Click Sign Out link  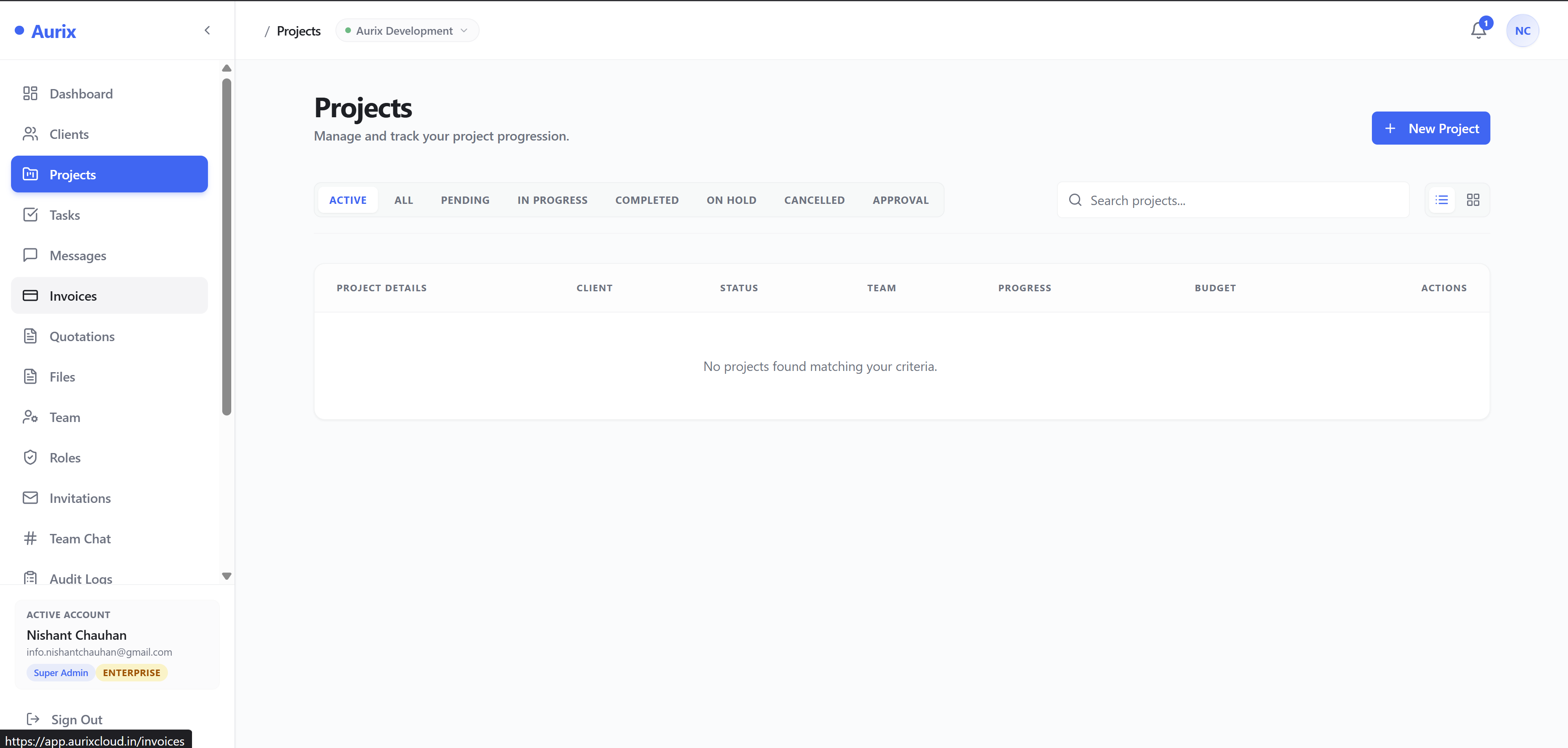[77, 719]
